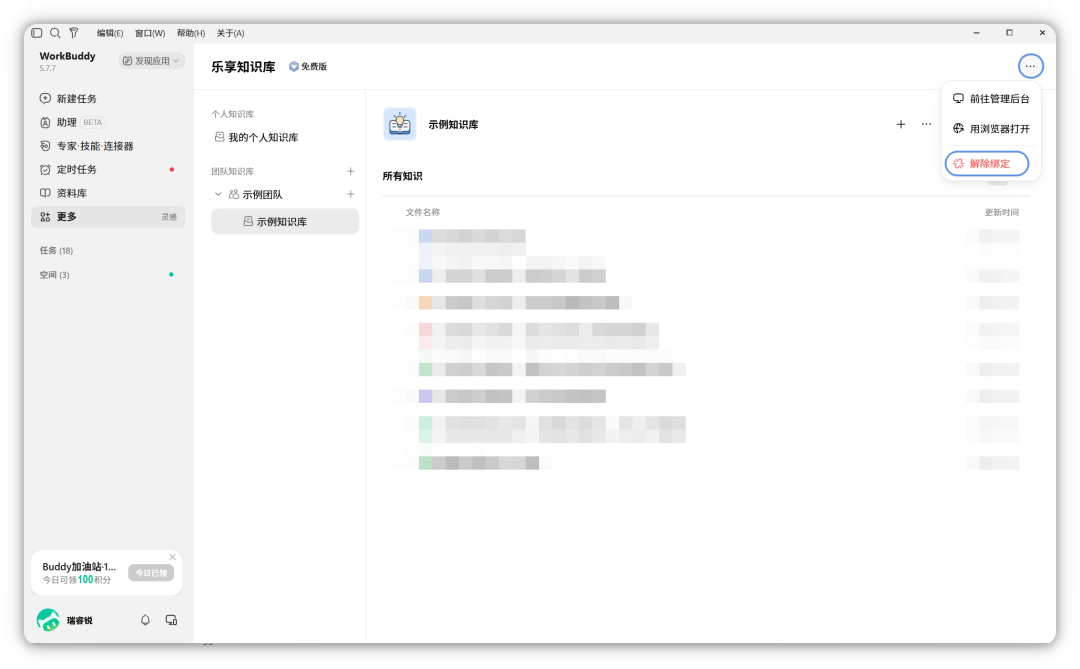Open the search magnifier icon
This screenshot has height=669, width=1080.
(x=55, y=32)
